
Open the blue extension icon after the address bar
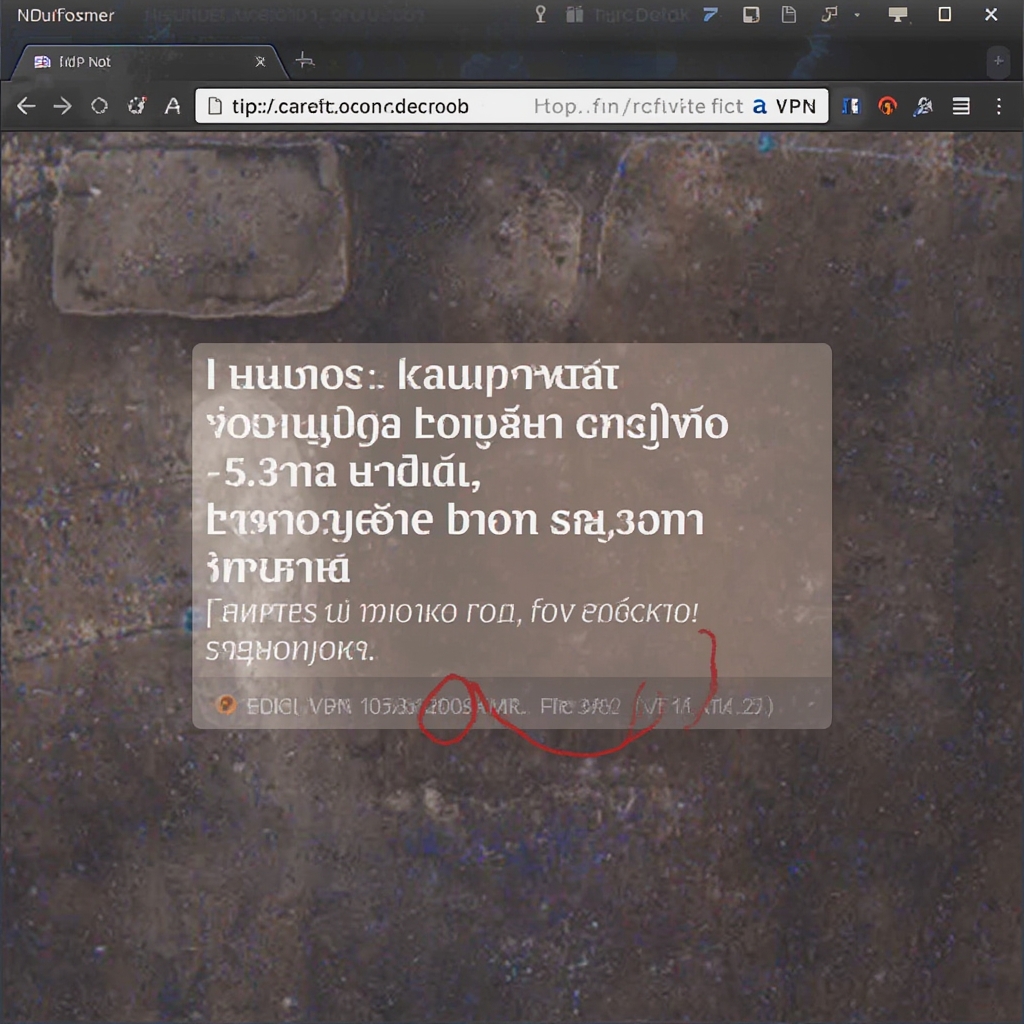[x=851, y=106]
